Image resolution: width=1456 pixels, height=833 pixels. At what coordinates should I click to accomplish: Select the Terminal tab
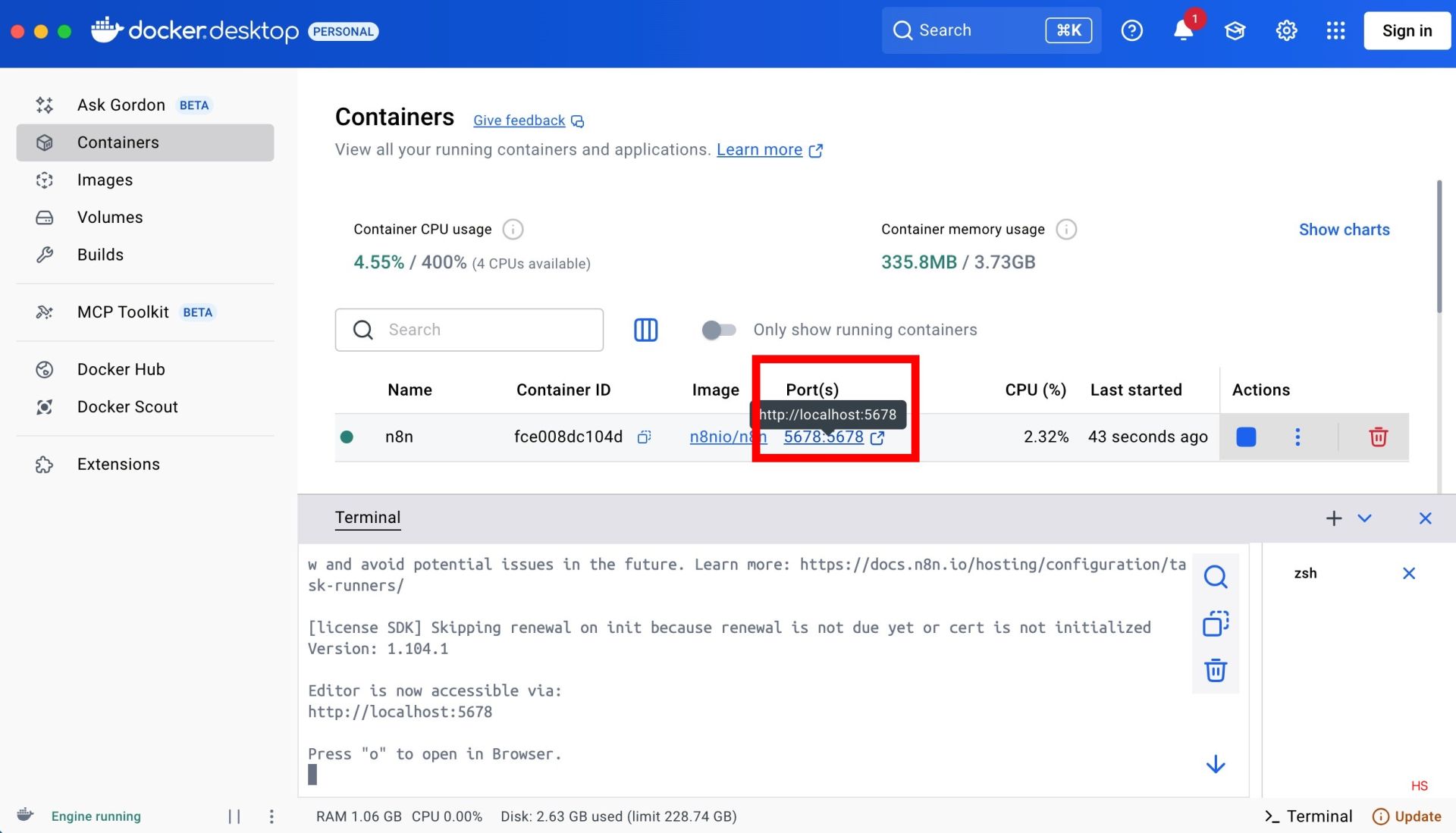coord(368,518)
